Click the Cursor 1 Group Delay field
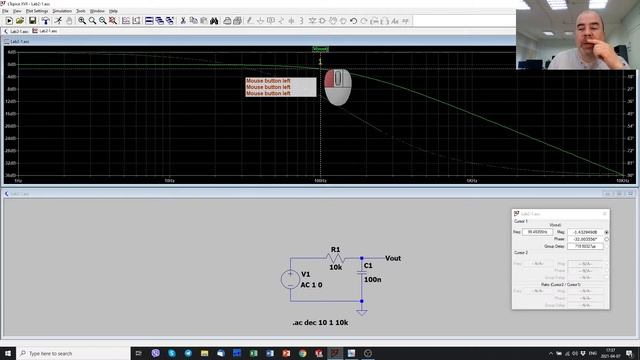 (x=585, y=246)
